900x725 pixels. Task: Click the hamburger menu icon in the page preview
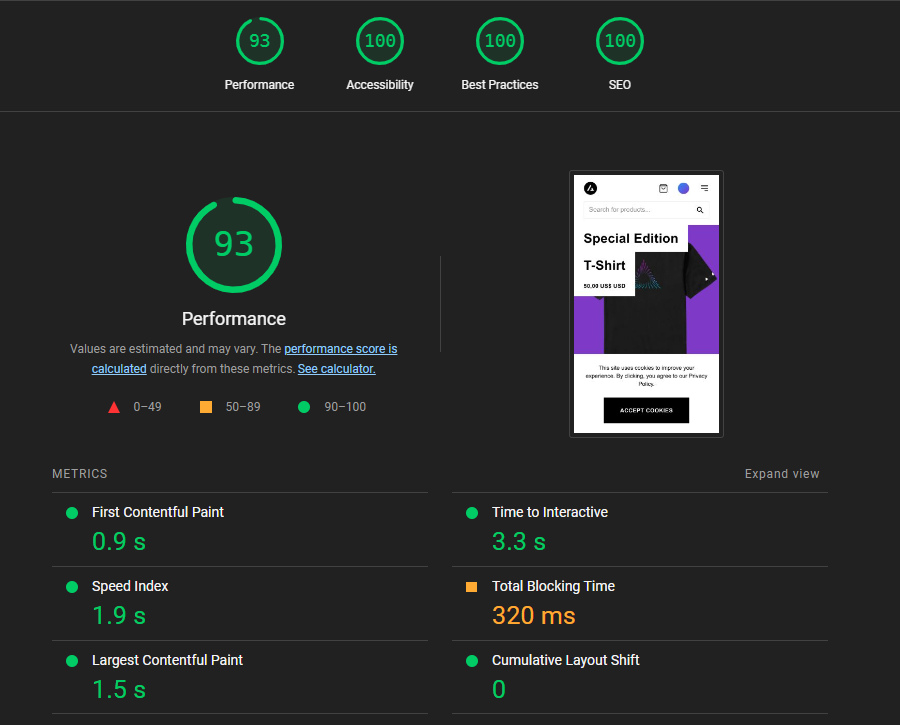[x=704, y=188]
